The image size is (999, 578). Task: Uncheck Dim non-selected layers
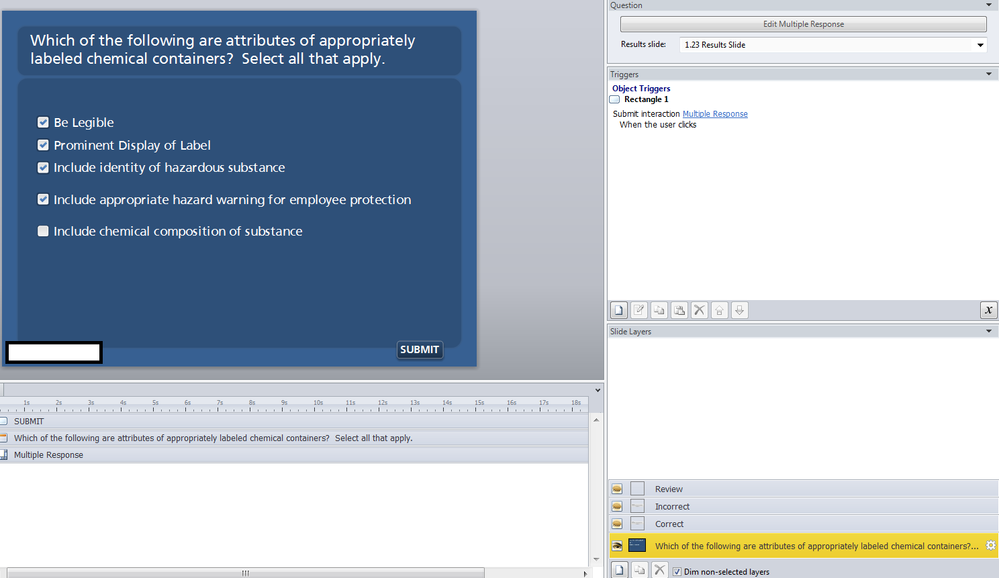click(x=677, y=572)
